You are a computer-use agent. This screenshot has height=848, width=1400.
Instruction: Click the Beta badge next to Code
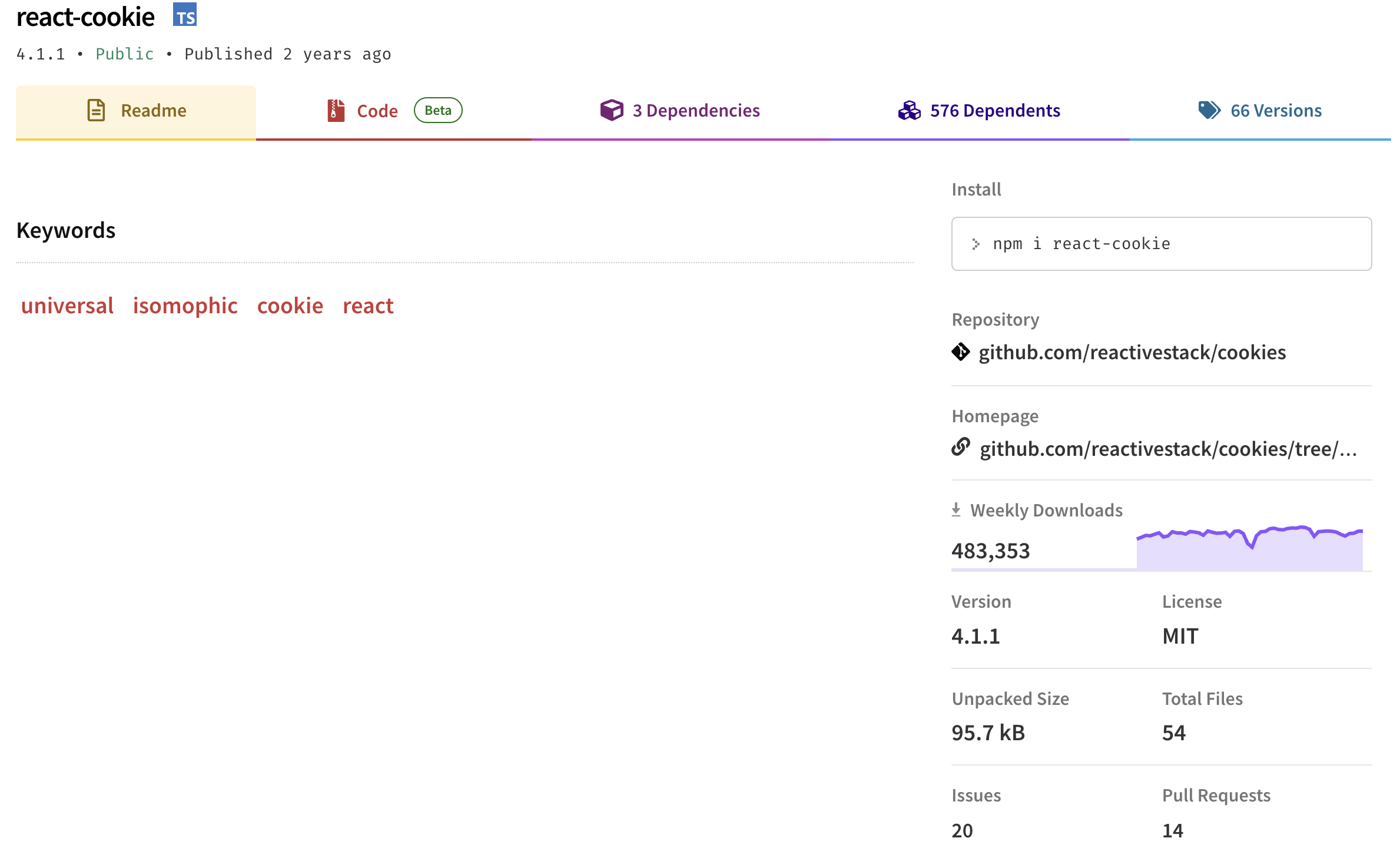coord(437,110)
